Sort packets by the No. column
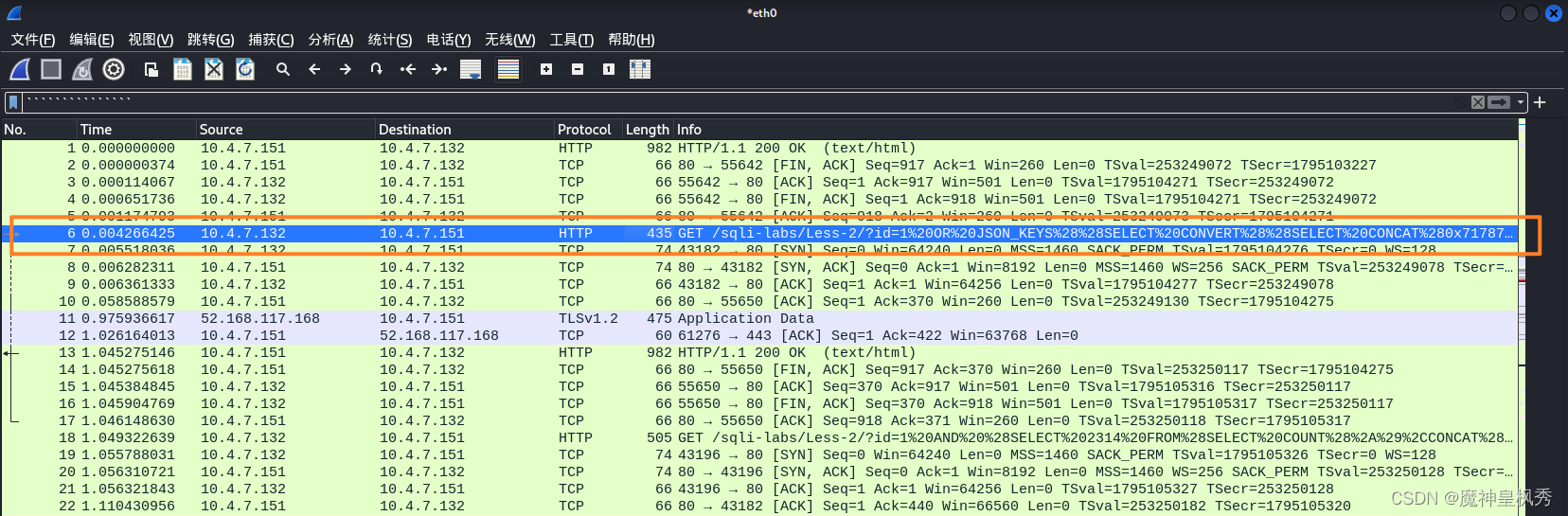Viewport: 1568px width, 516px height. tap(39, 130)
